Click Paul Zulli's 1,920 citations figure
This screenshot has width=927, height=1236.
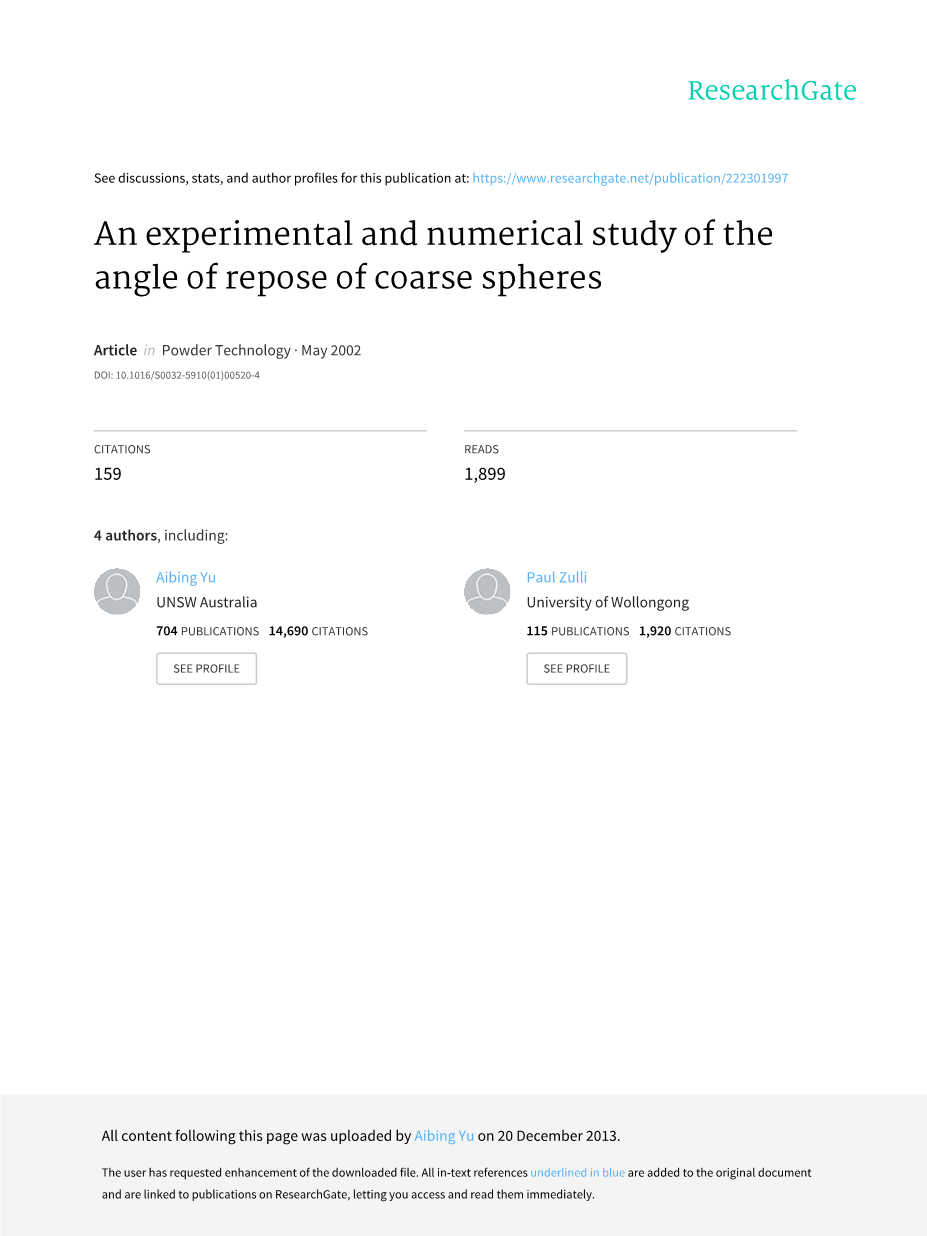tap(655, 631)
